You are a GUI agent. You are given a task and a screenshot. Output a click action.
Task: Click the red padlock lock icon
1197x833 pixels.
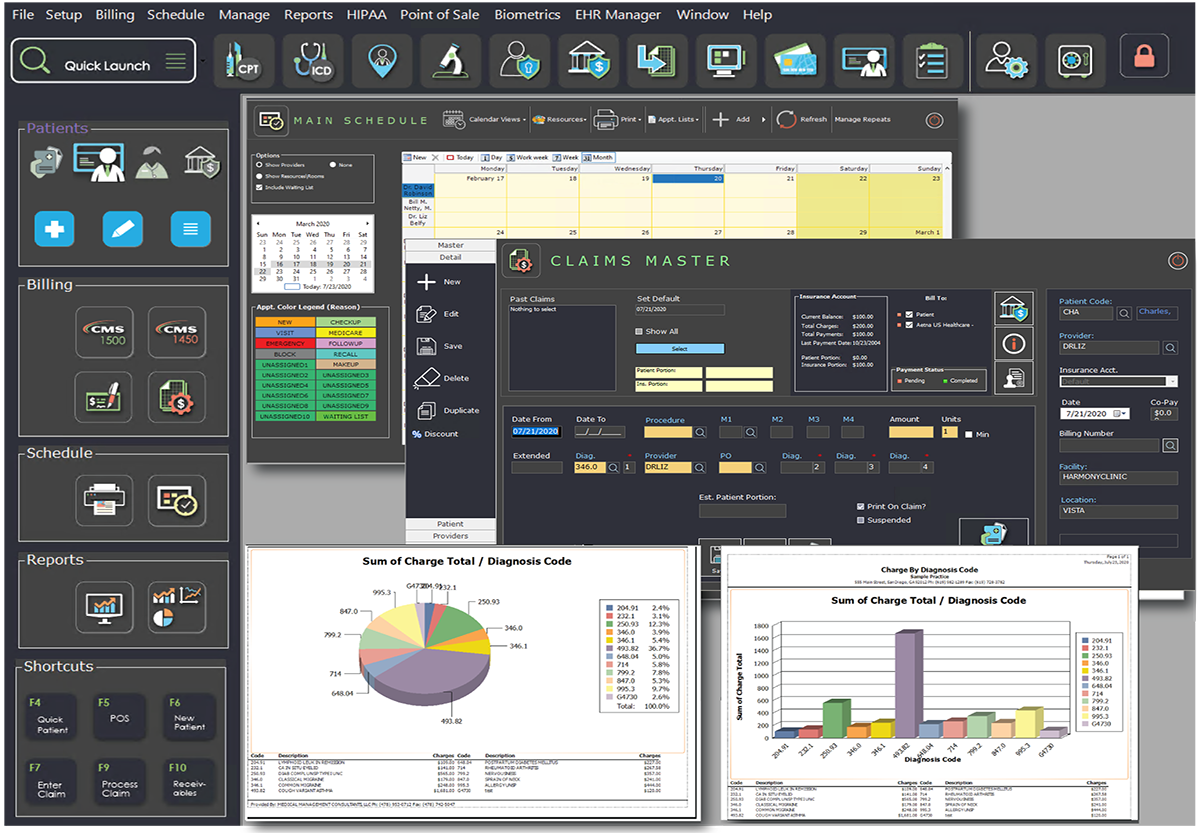point(1144,56)
